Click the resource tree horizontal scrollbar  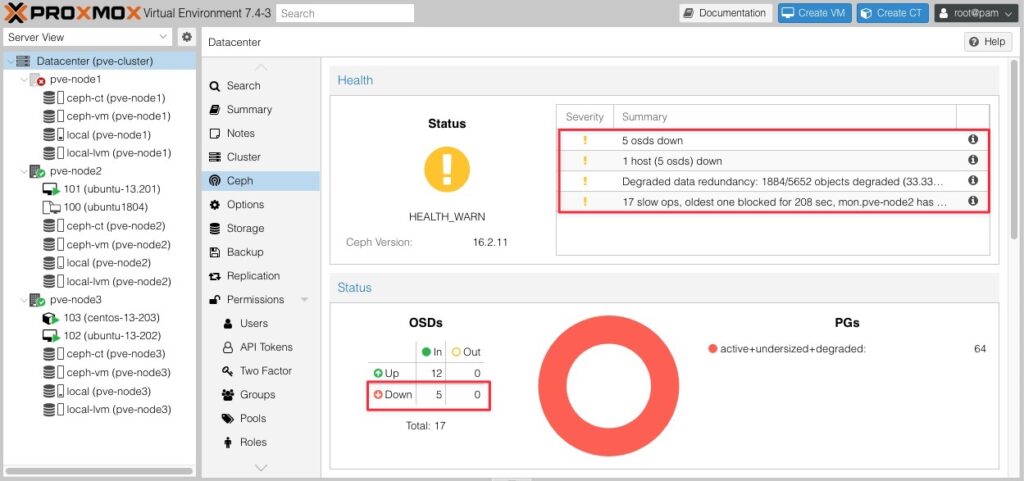(x=99, y=471)
